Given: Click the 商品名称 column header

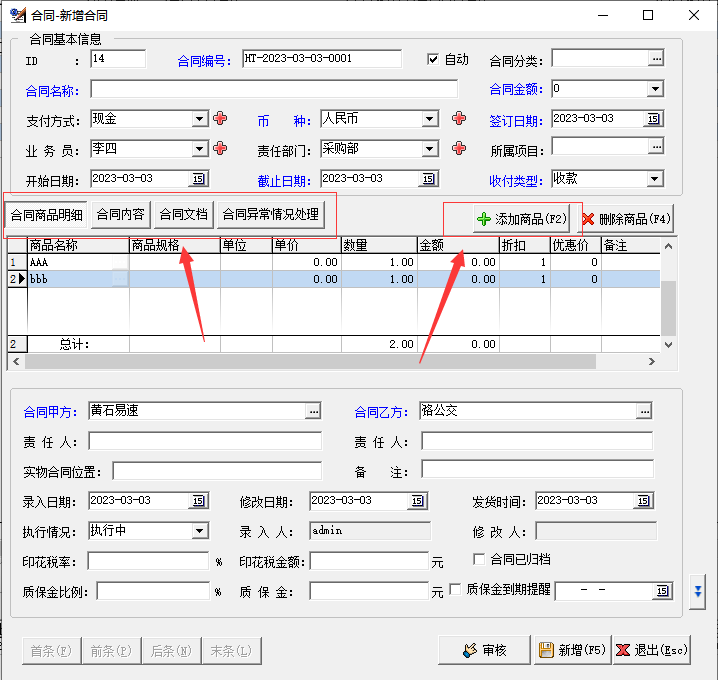Looking at the screenshot, I should pos(78,245).
